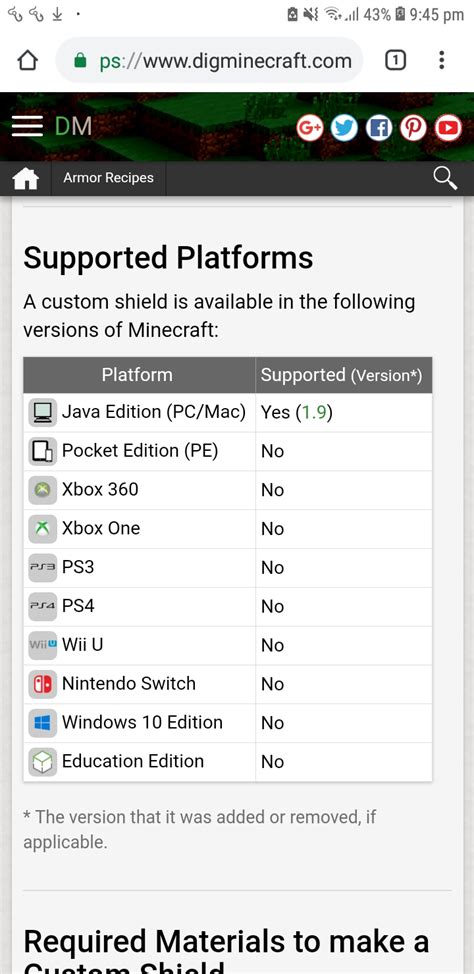Tap the green padlock security icon
Viewport: 474px width, 974px height.
pyautogui.click(x=80, y=61)
